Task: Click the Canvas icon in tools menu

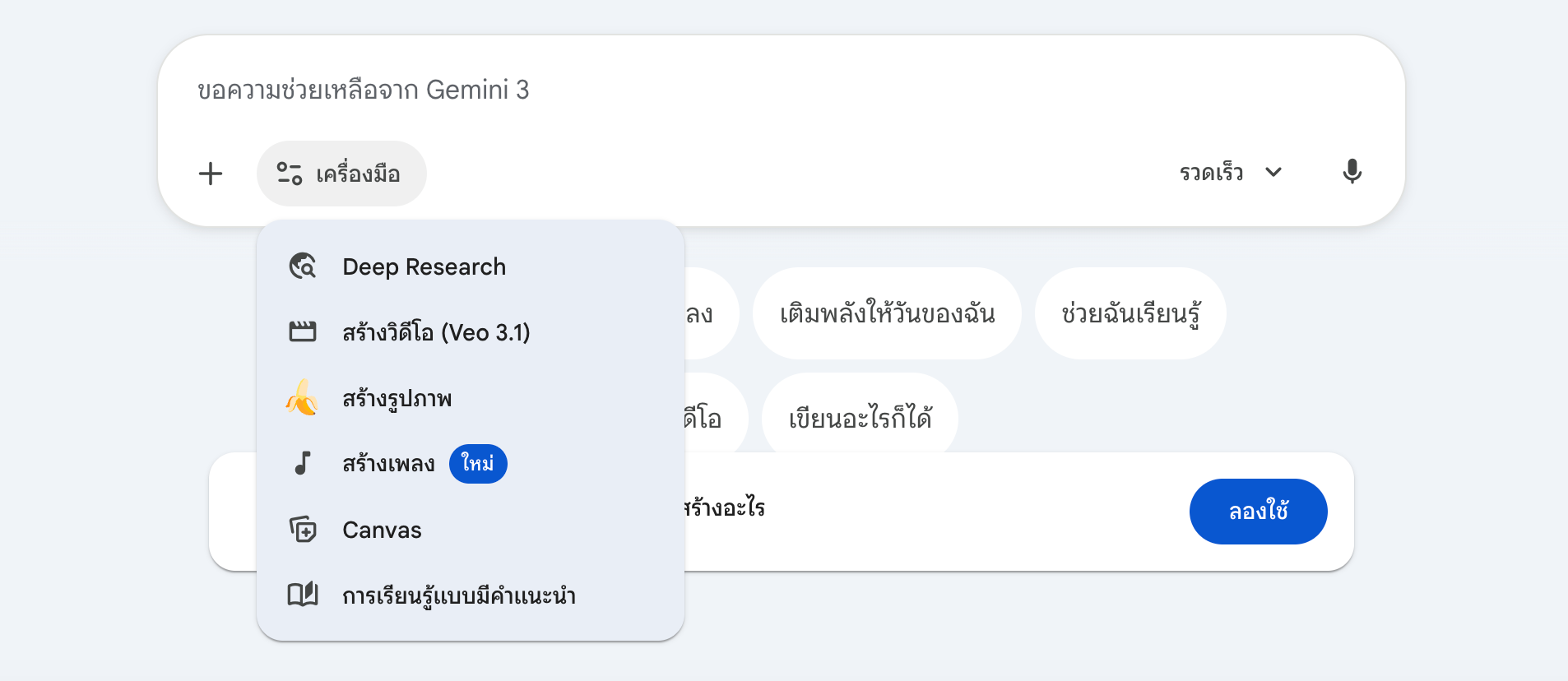Action: [303, 530]
